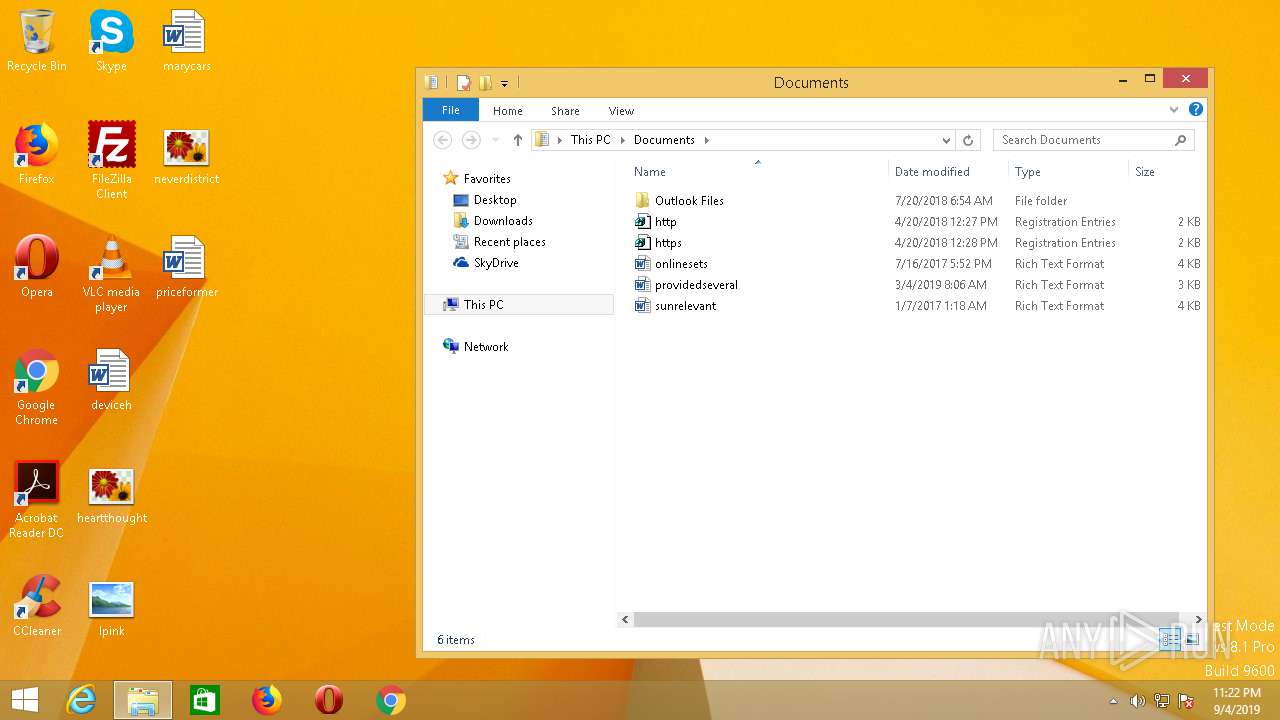Show hidden tray icons arrow
1280x720 pixels.
[1114, 701]
